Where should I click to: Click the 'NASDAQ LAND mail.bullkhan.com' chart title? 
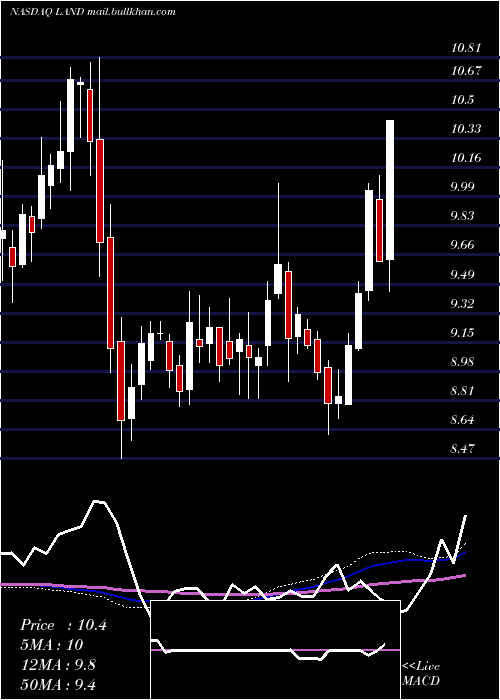[92, 12]
